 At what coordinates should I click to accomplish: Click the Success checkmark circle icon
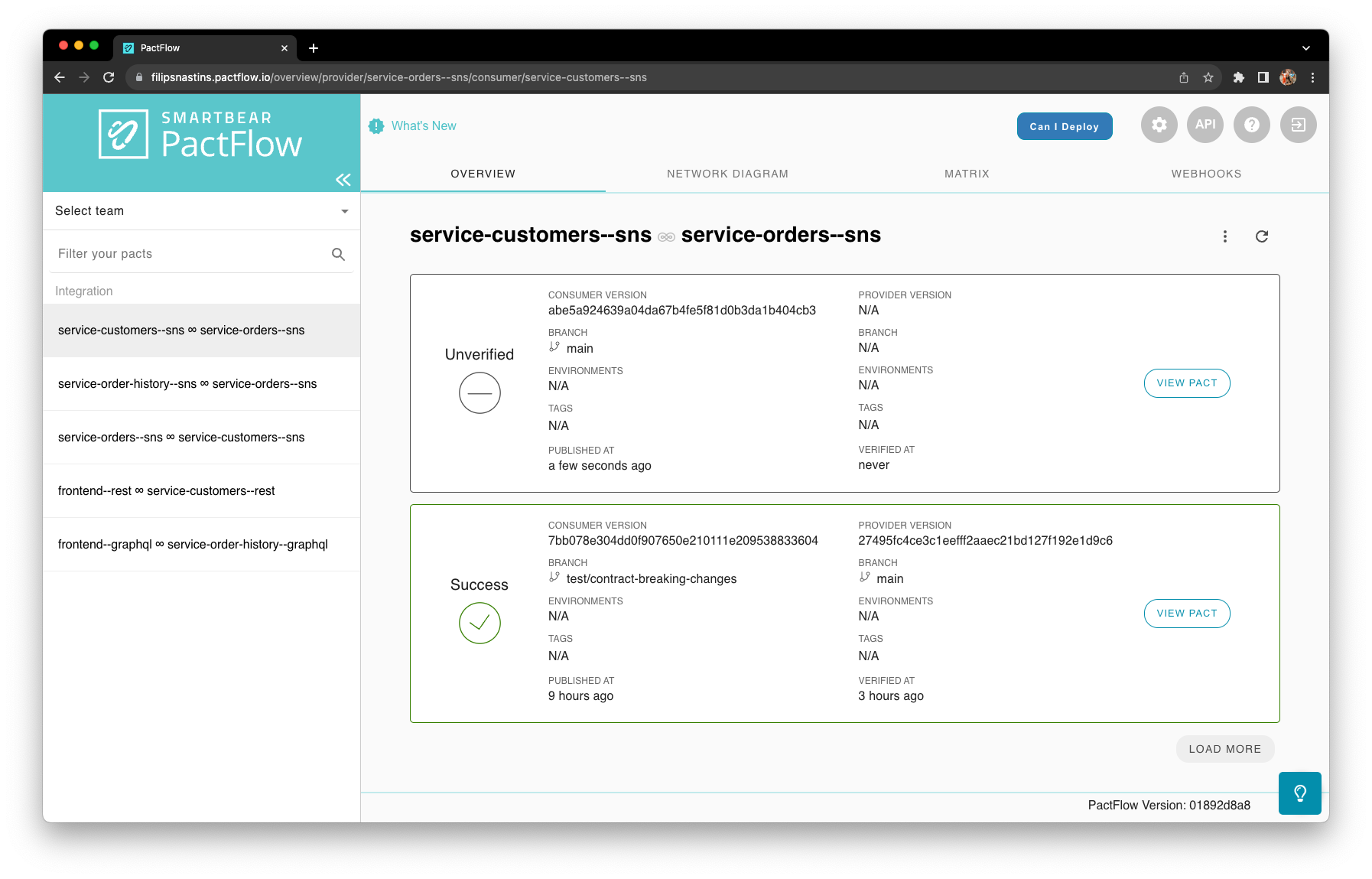pos(480,623)
